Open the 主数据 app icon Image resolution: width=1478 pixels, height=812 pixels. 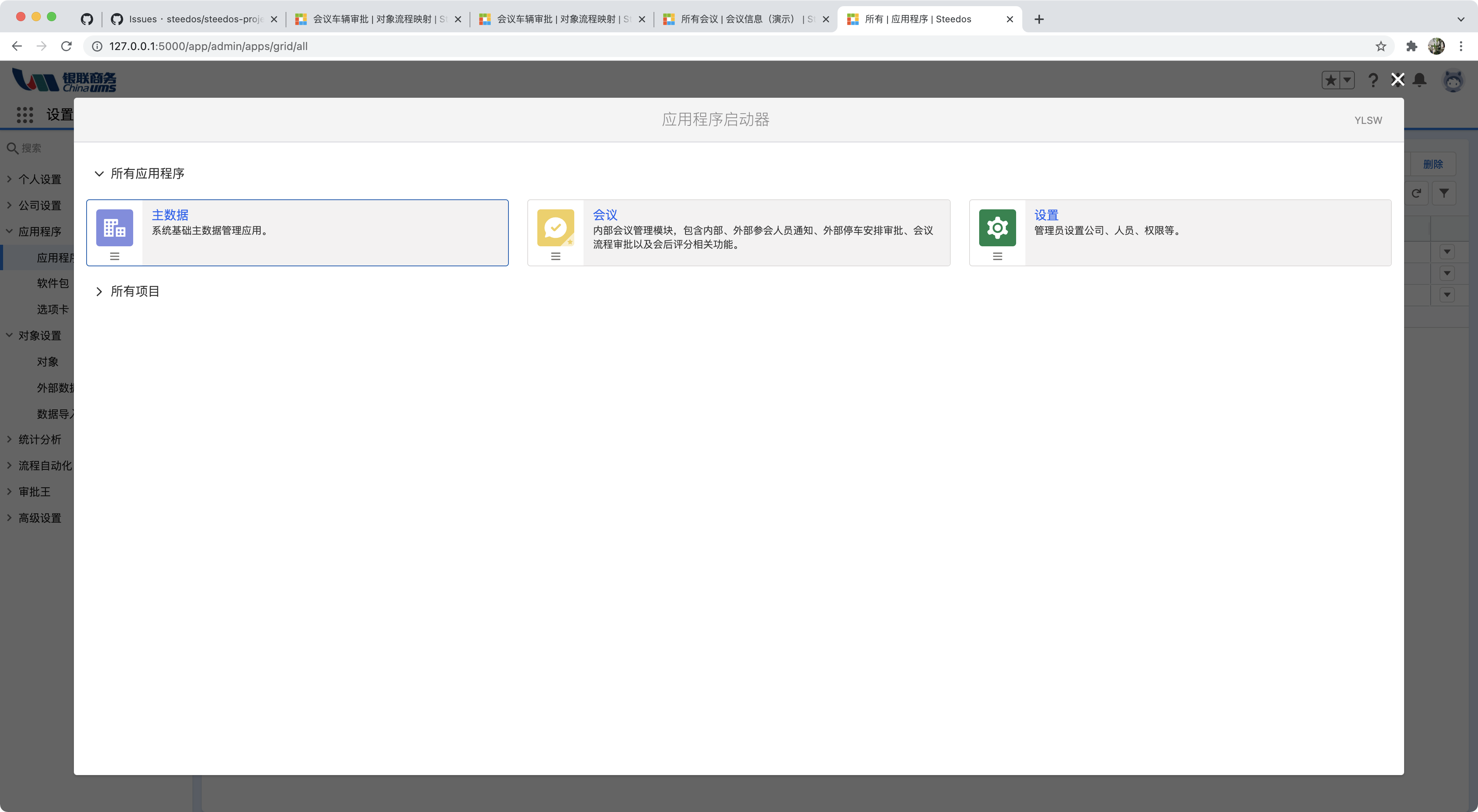(114, 227)
